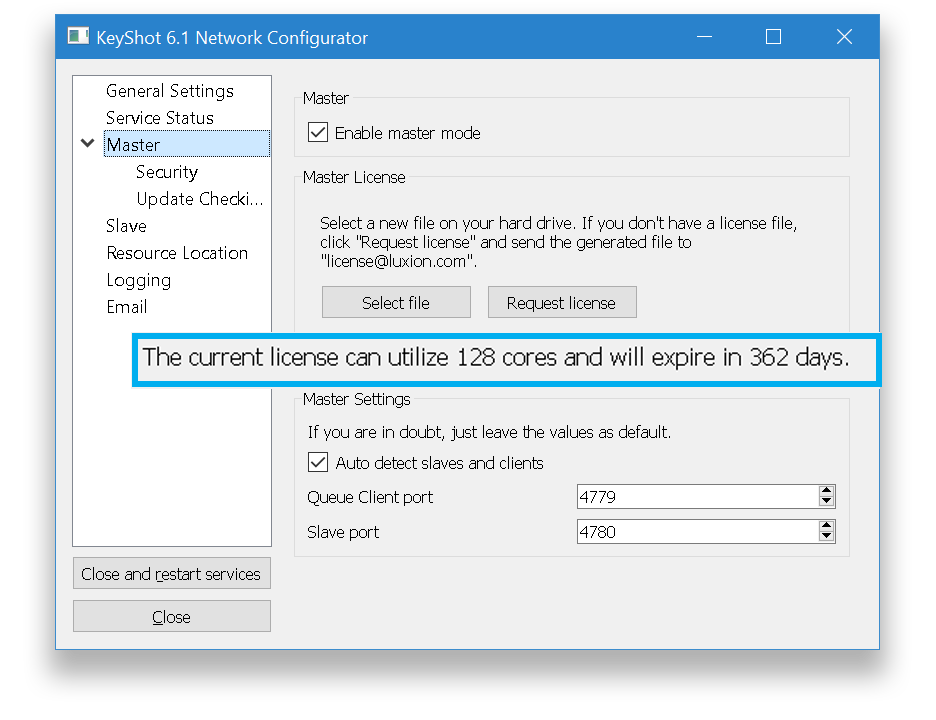The image size is (936, 720).
Task: Click the Master Settings group title
Action: click(x=356, y=399)
